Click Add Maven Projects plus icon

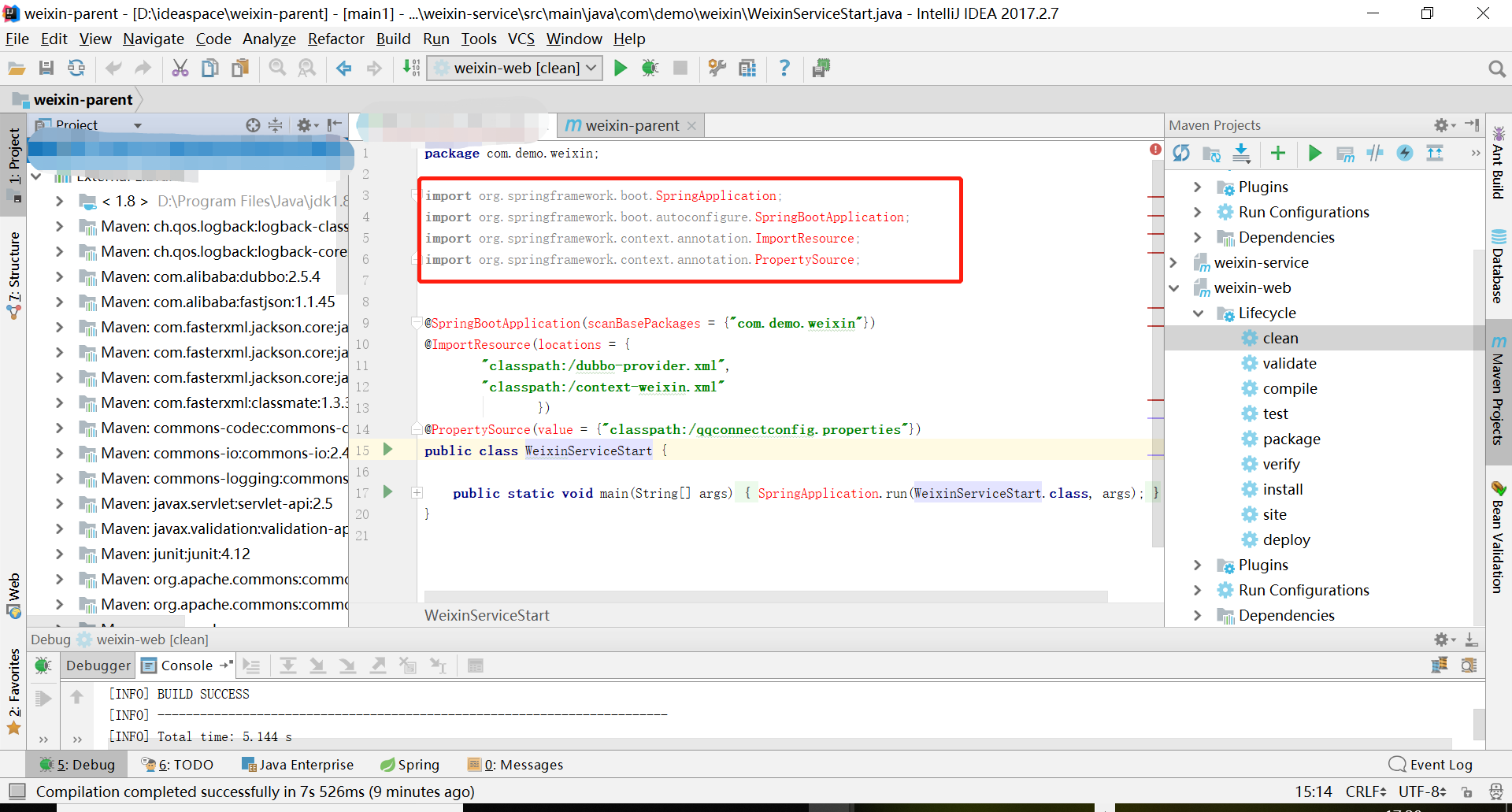click(x=1278, y=153)
